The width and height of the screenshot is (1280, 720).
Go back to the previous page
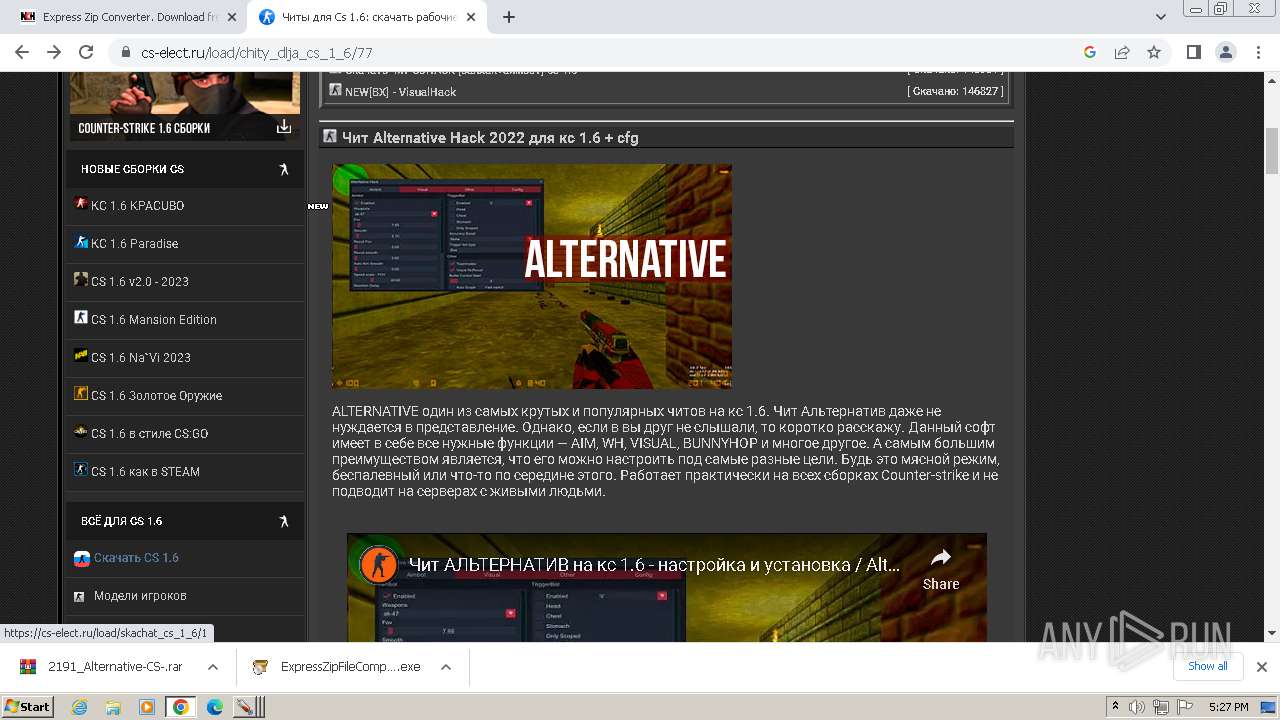22,52
